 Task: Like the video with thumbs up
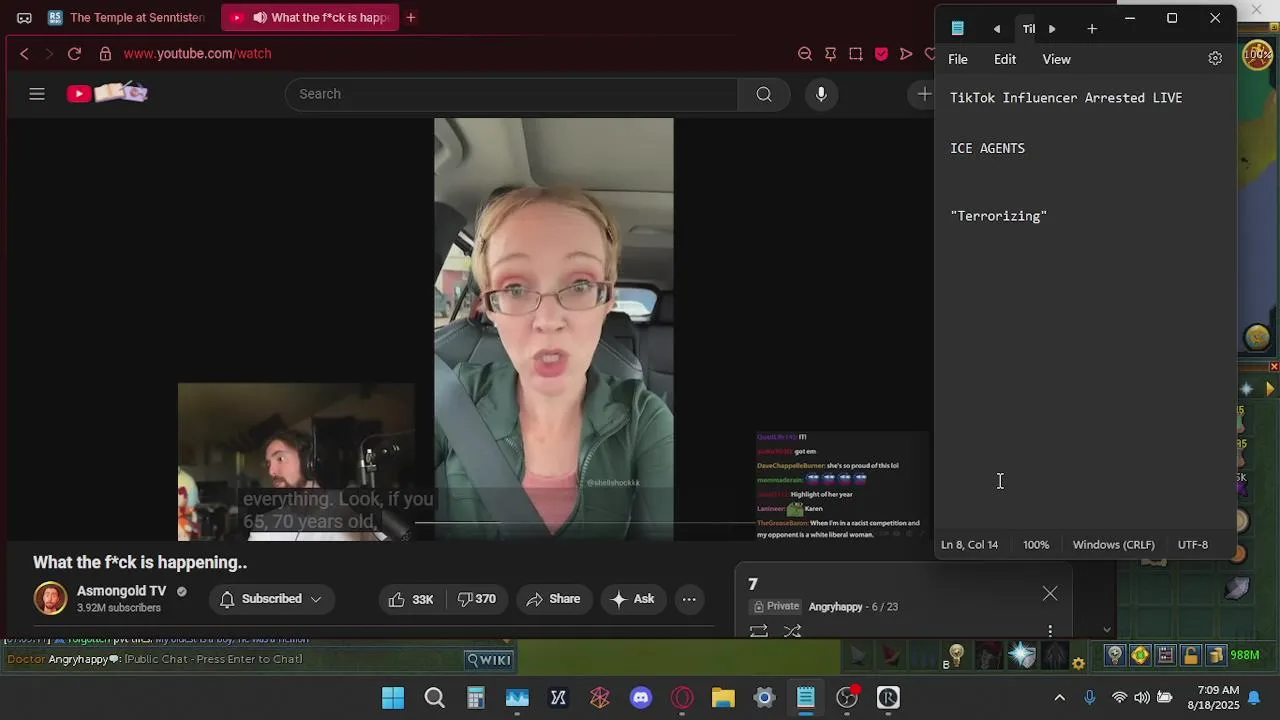point(411,599)
